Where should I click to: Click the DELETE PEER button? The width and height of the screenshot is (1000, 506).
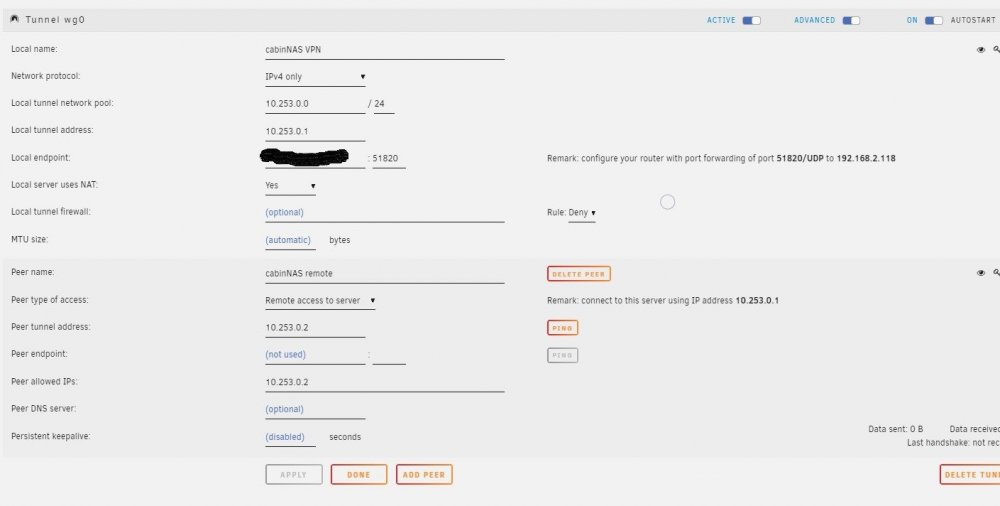coord(578,274)
